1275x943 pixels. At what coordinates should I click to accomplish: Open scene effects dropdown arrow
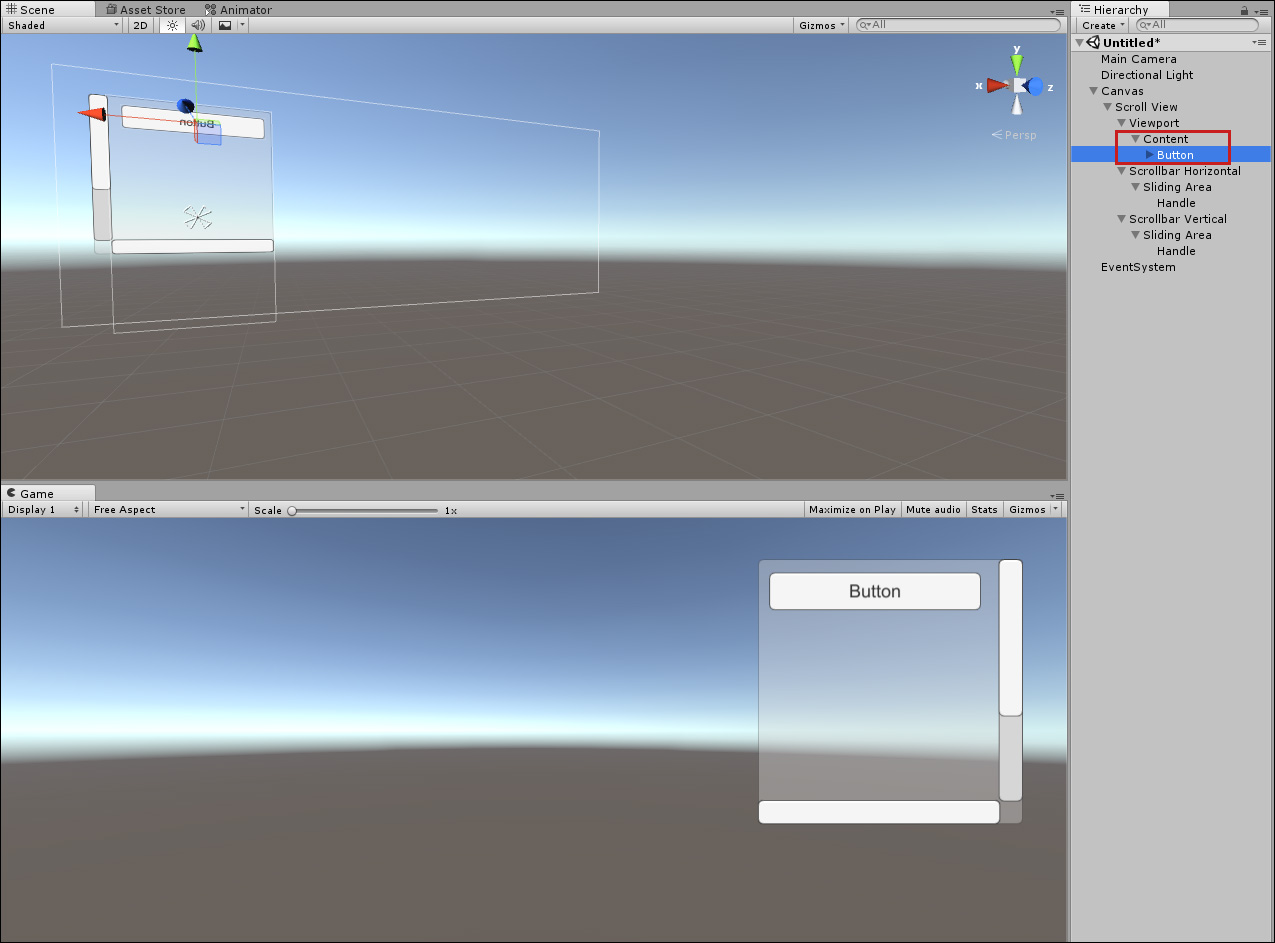(242, 25)
